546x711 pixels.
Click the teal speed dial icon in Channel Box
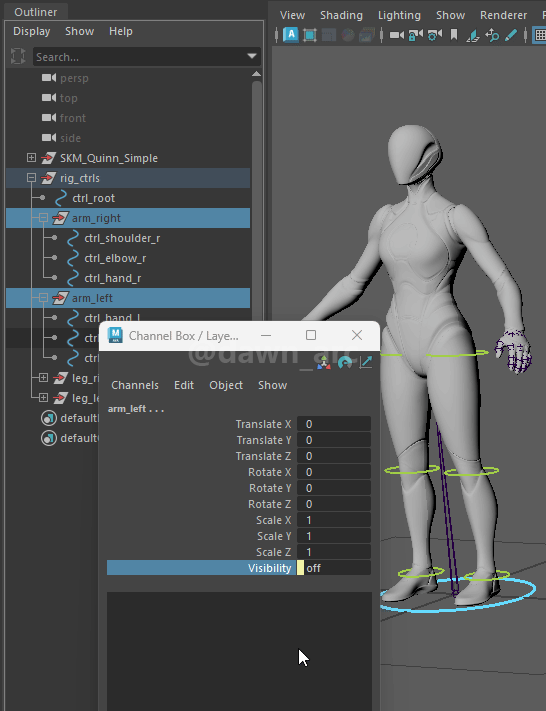point(346,362)
